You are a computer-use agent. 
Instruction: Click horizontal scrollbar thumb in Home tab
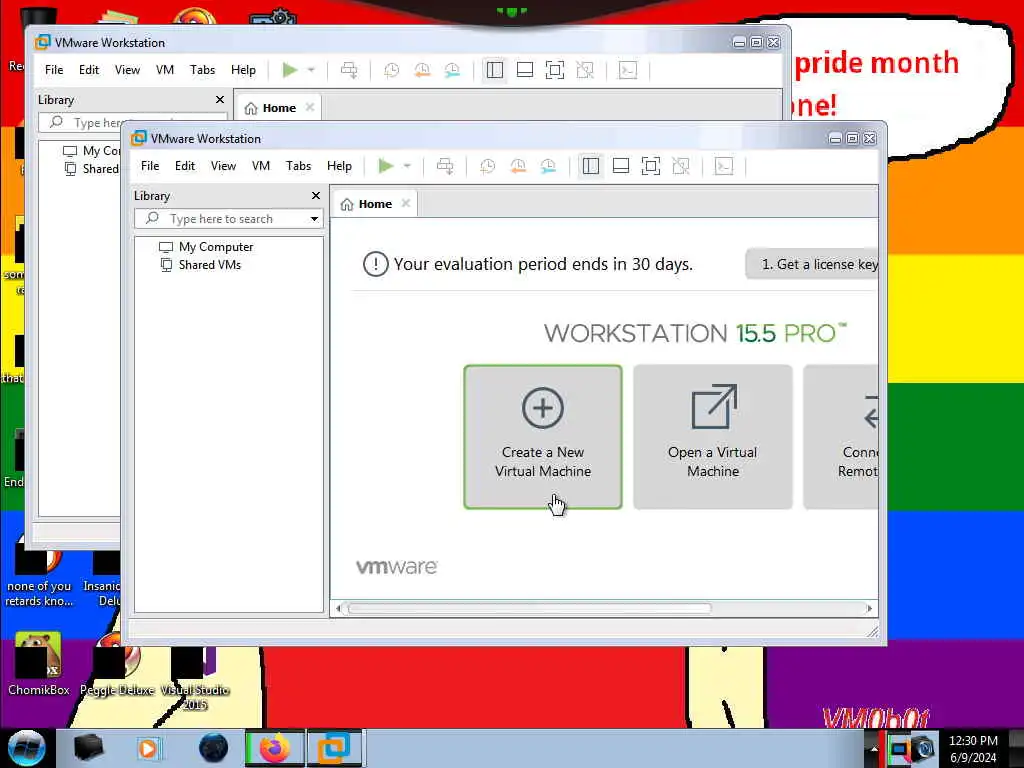(x=530, y=609)
